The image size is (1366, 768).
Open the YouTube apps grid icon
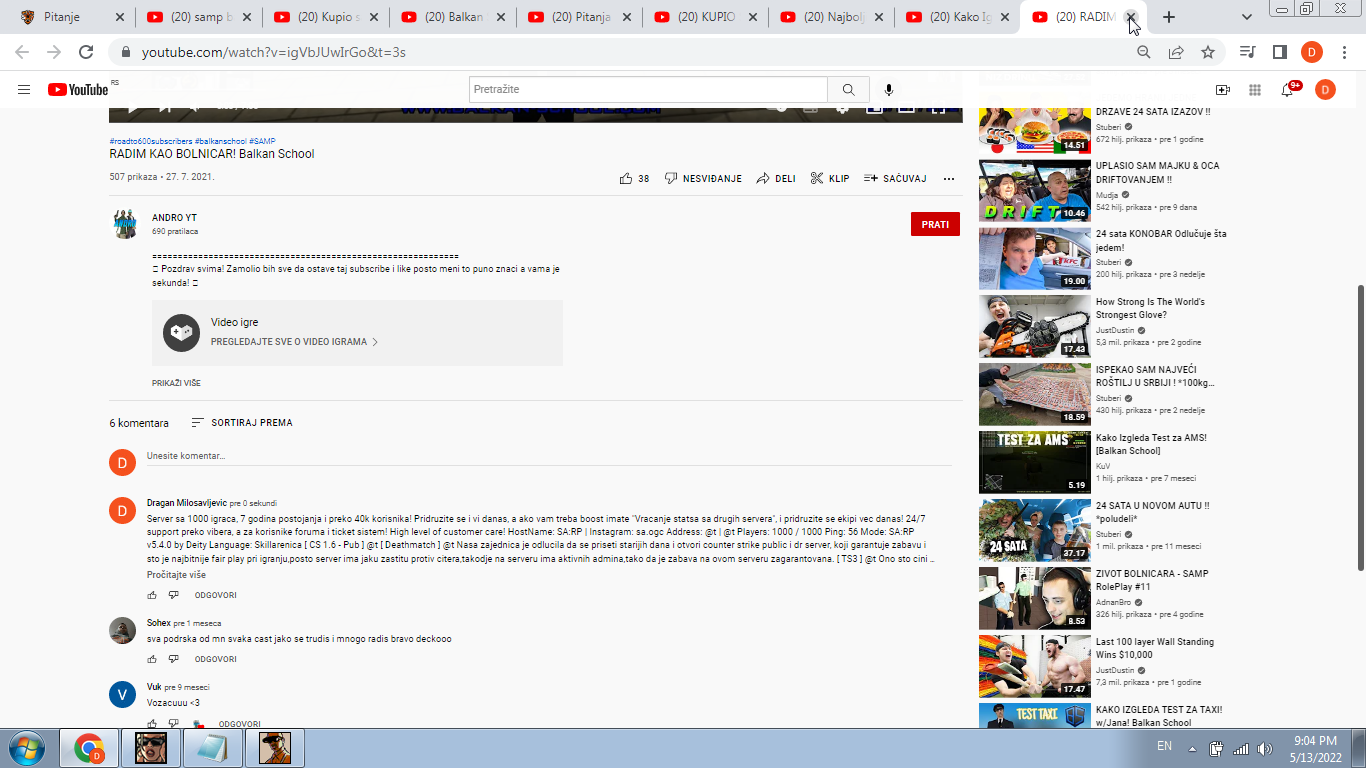(x=1254, y=90)
